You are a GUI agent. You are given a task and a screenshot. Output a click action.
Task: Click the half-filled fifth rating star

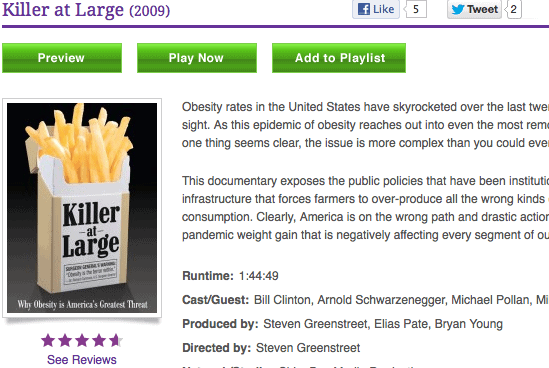(116, 340)
